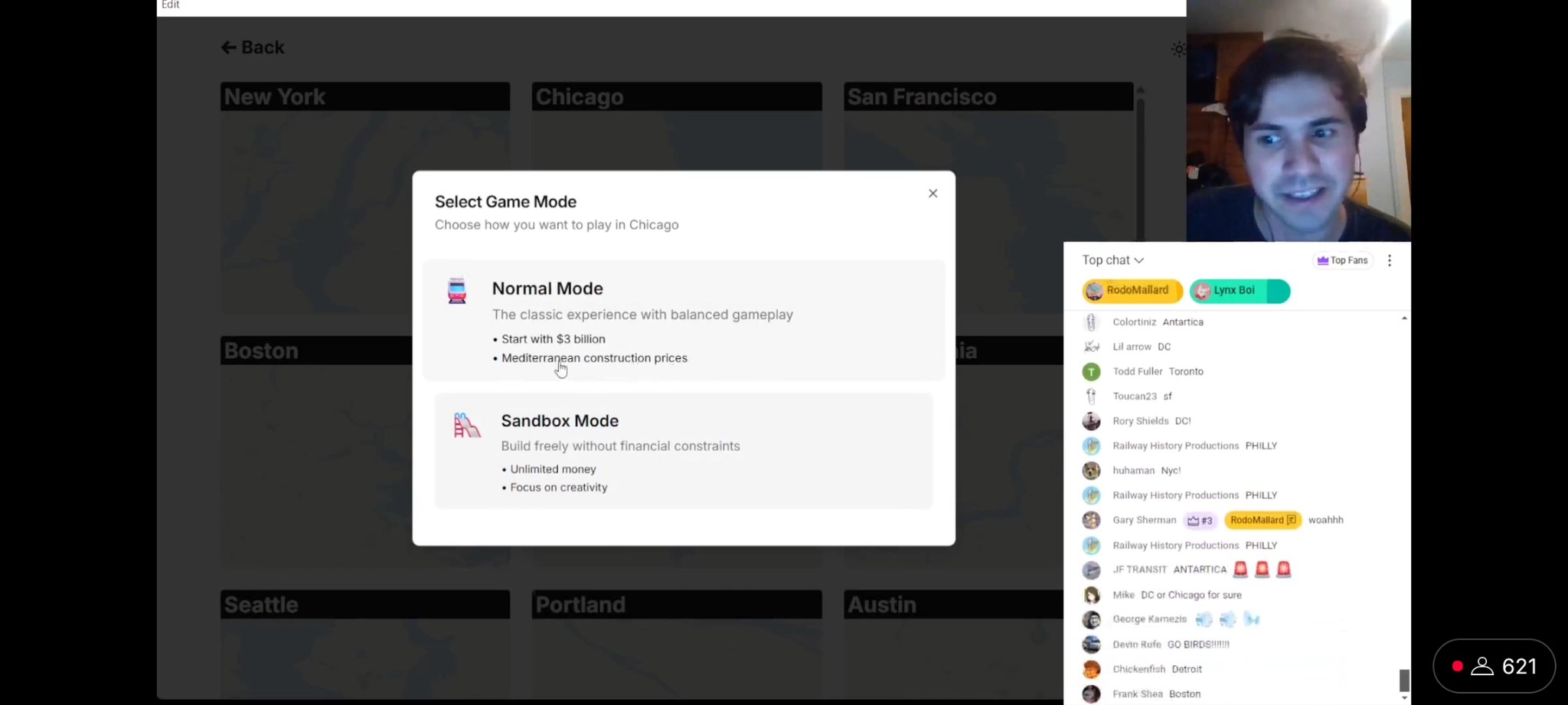Choose the Sandbox Mode option

(683, 451)
